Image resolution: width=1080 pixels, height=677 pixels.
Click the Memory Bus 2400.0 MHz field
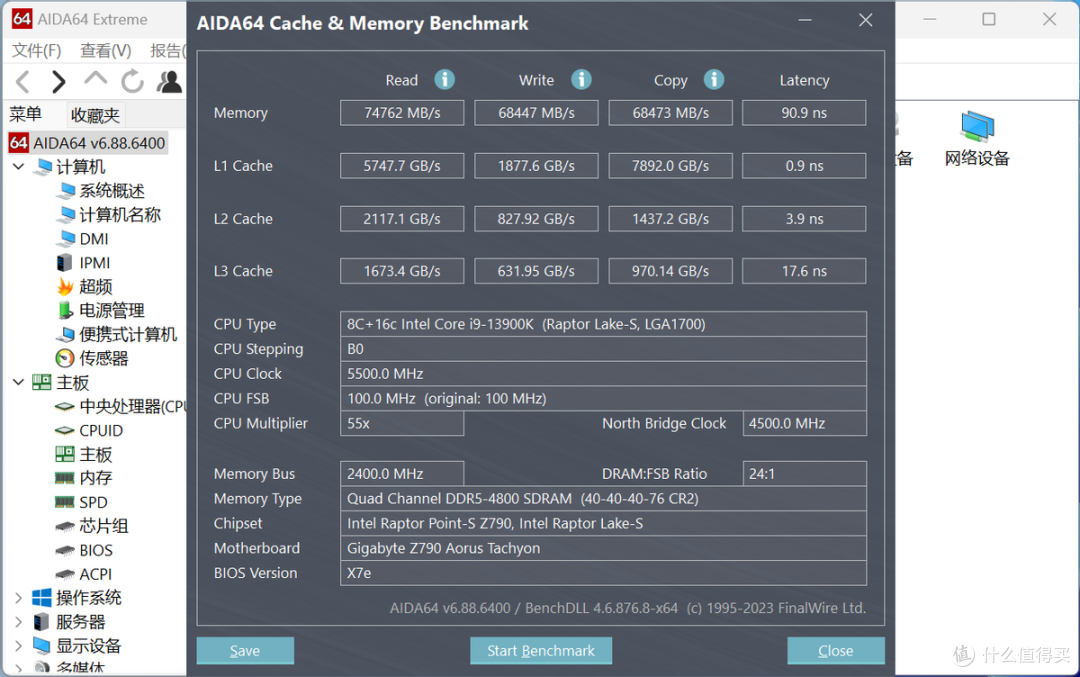pos(402,474)
